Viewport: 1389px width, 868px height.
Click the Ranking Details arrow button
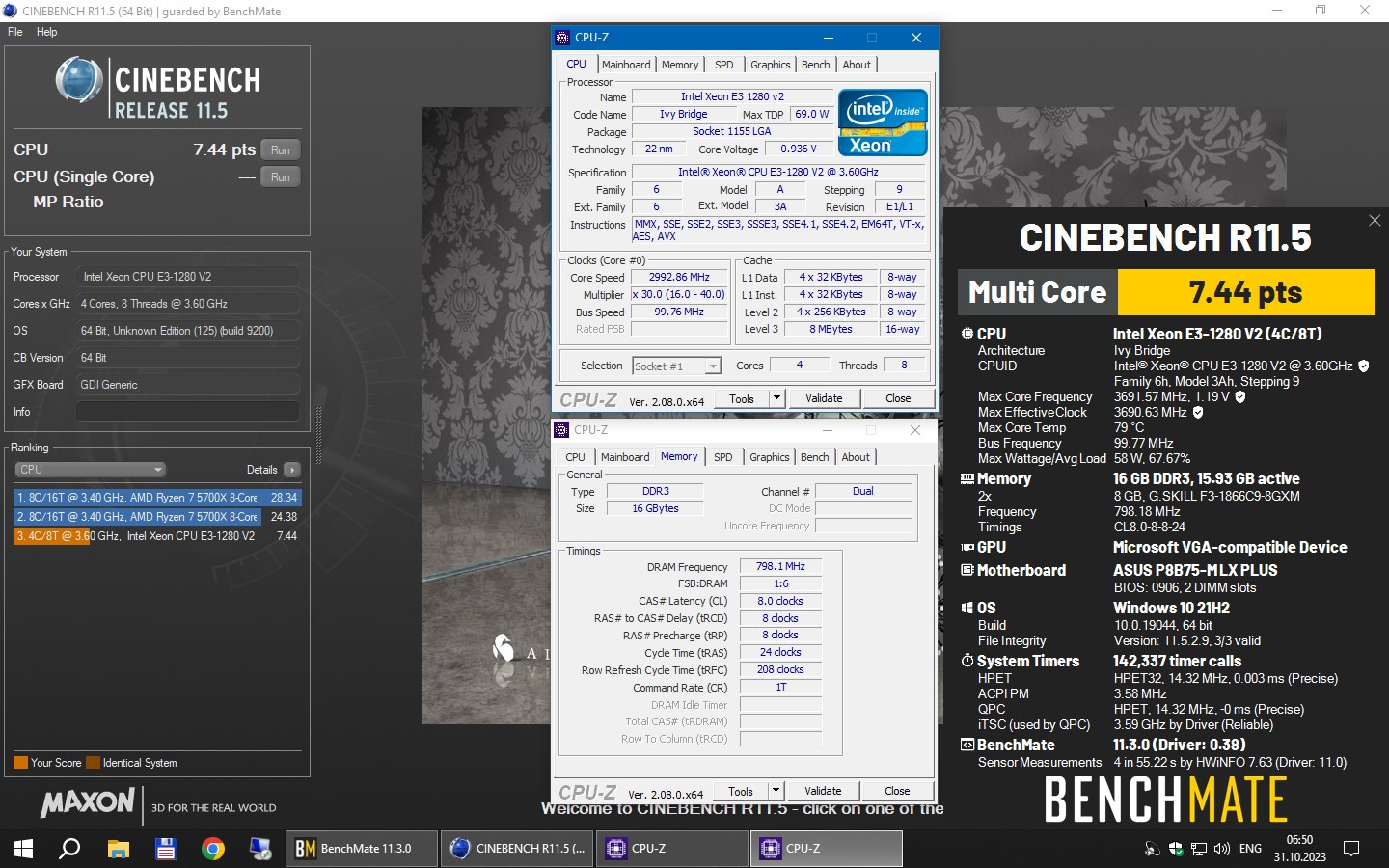tap(292, 470)
